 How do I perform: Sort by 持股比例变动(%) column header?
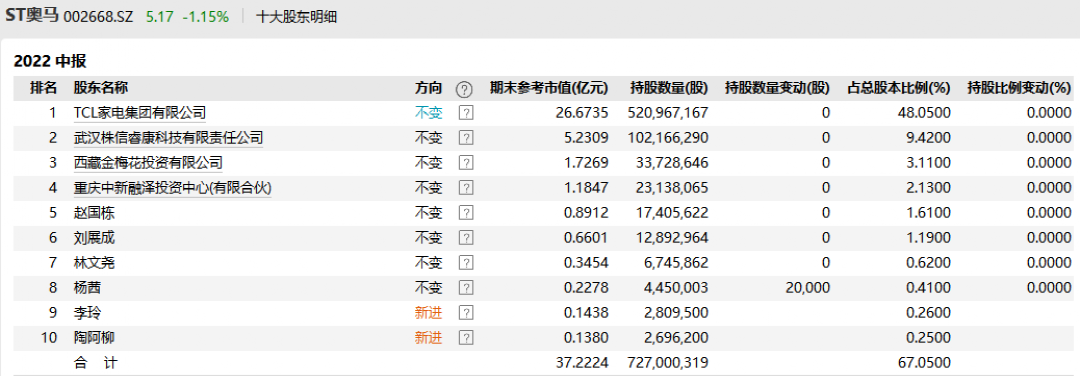click(1019, 88)
